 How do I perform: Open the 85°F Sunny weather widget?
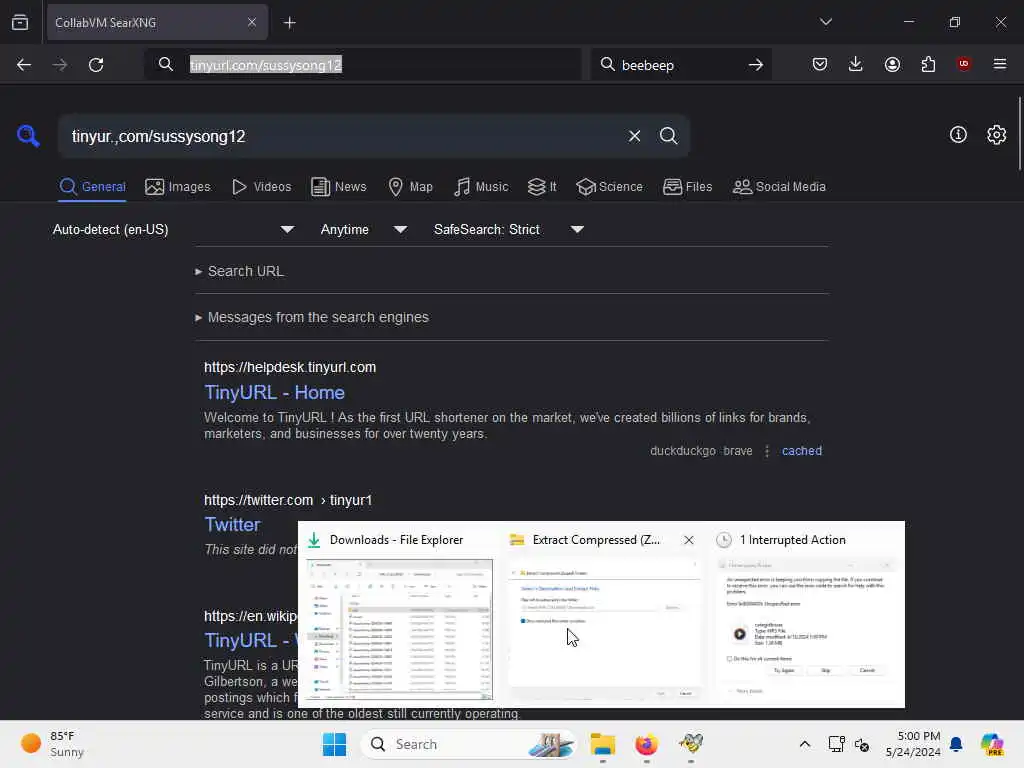click(52, 744)
